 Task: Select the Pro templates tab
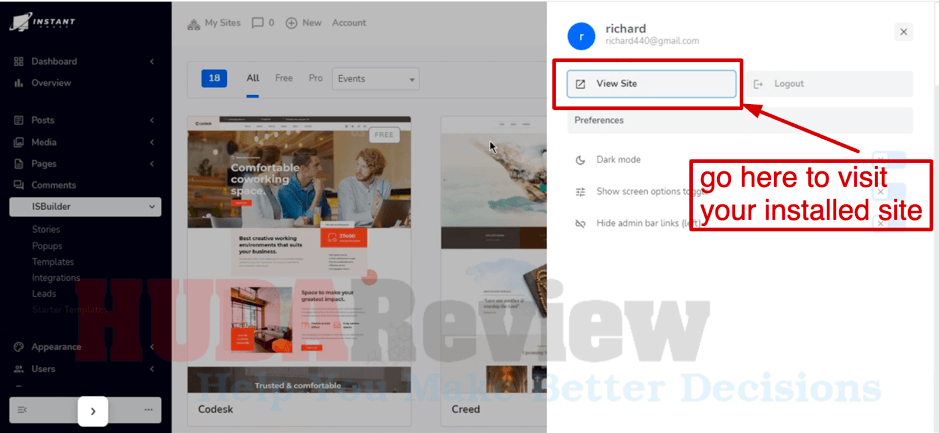coord(316,78)
